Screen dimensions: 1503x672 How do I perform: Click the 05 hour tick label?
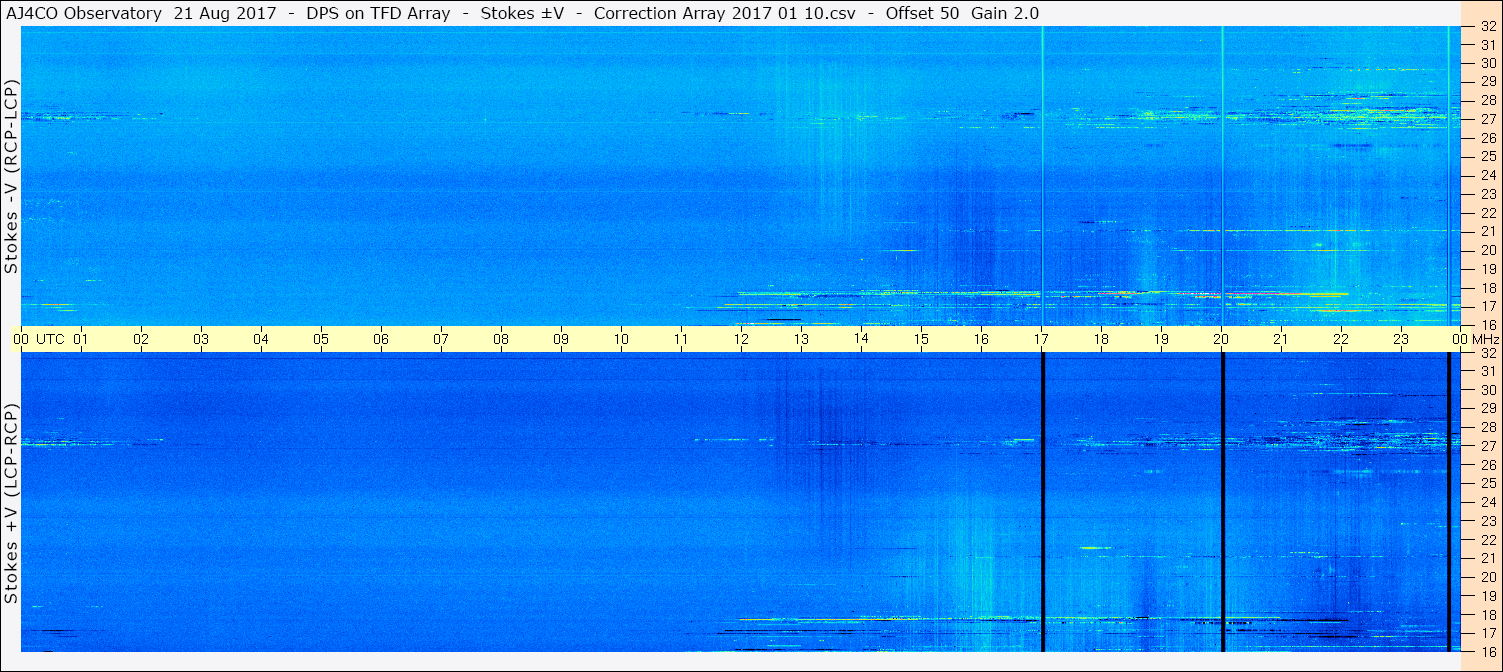[321, 340]
